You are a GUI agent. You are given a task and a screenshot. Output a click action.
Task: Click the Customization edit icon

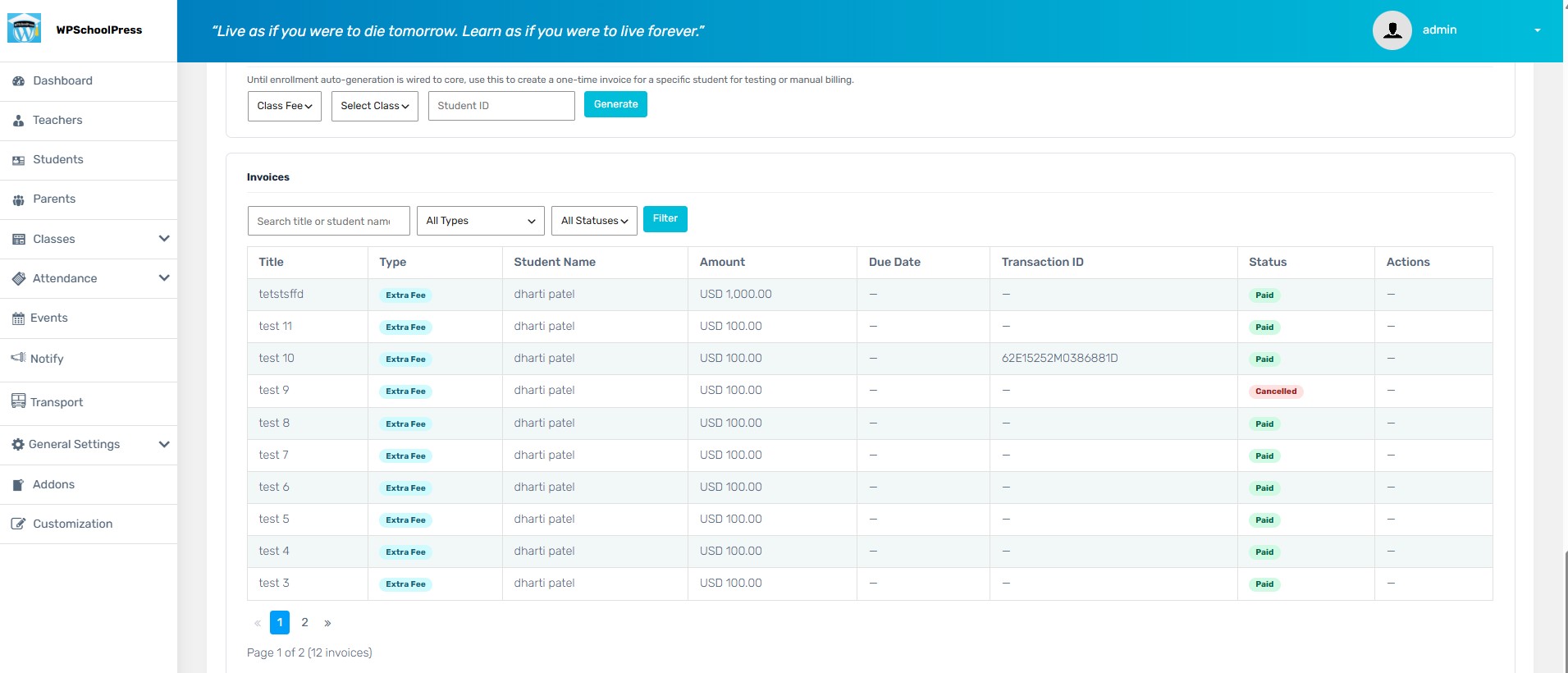pos(18,524)
